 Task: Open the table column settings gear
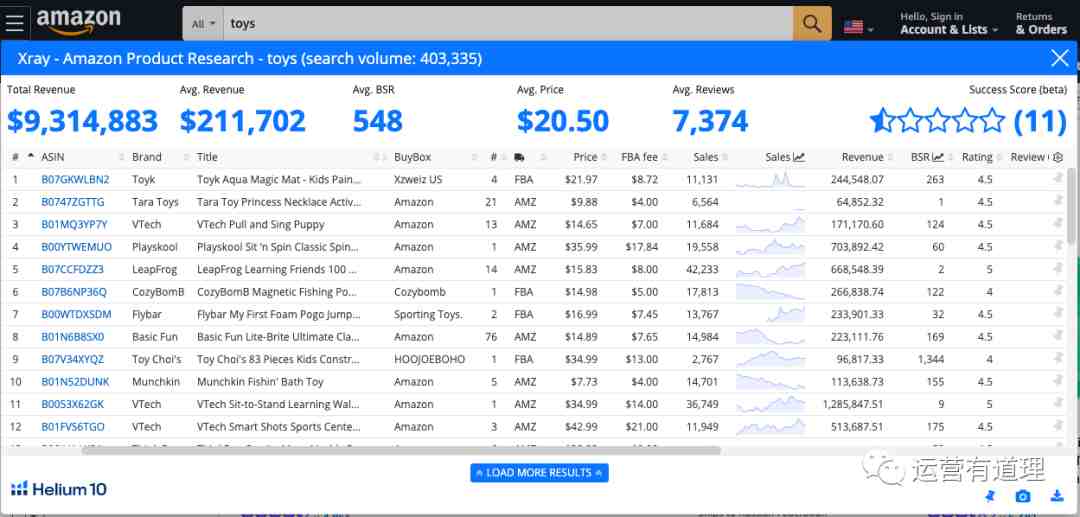pyautogui.click(x=1058, y=158)
